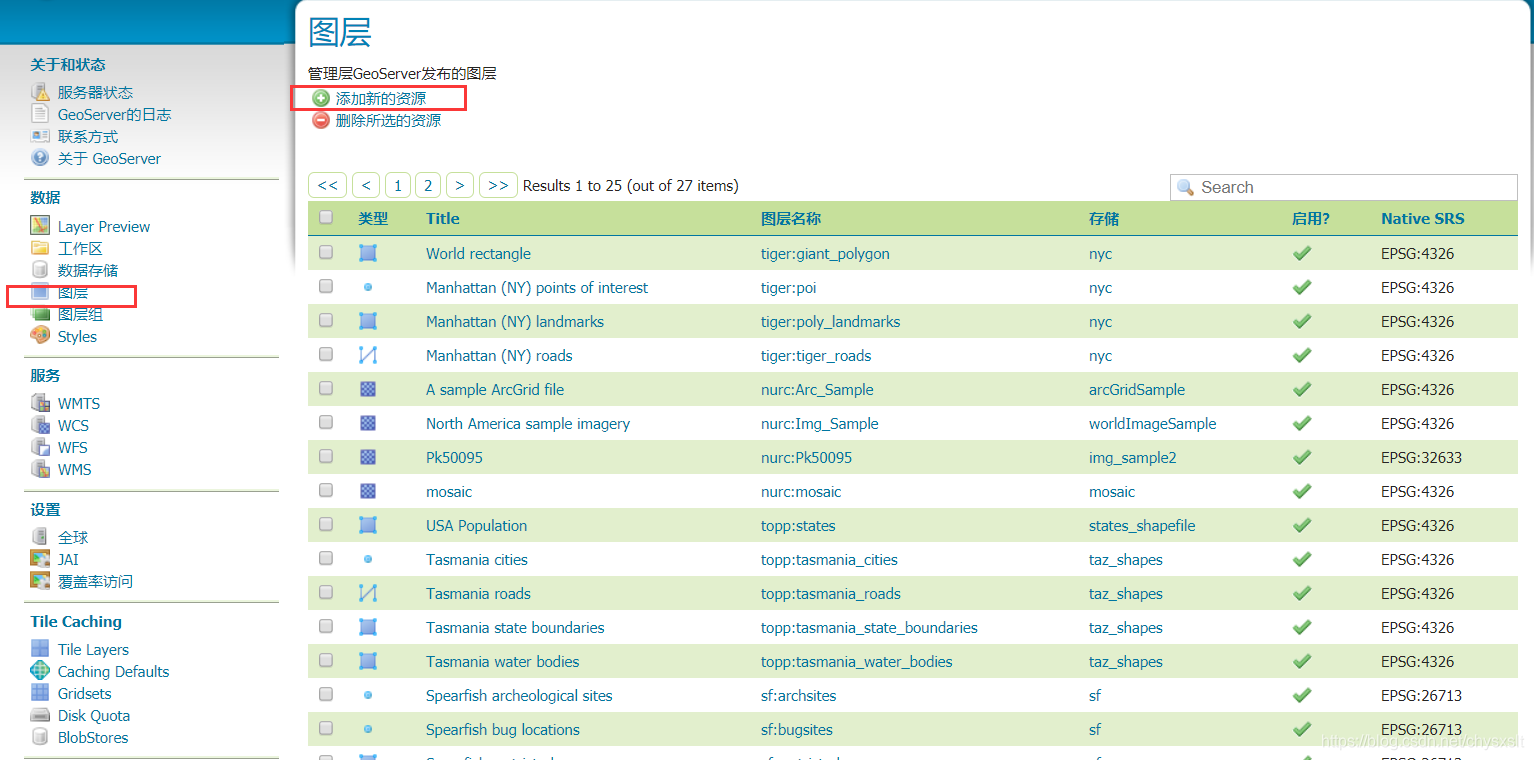Sort by 存储 column header

[1104, 218]
